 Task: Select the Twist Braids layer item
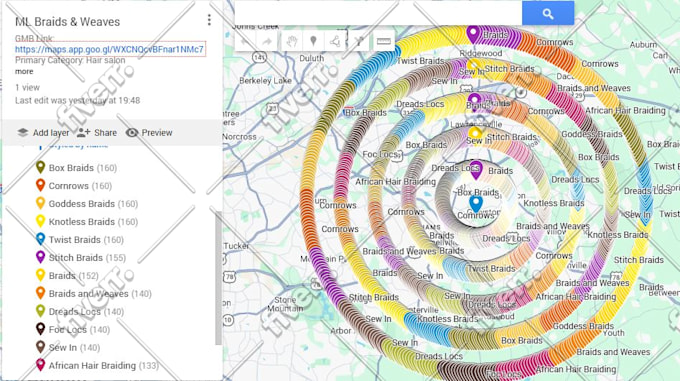80,240
